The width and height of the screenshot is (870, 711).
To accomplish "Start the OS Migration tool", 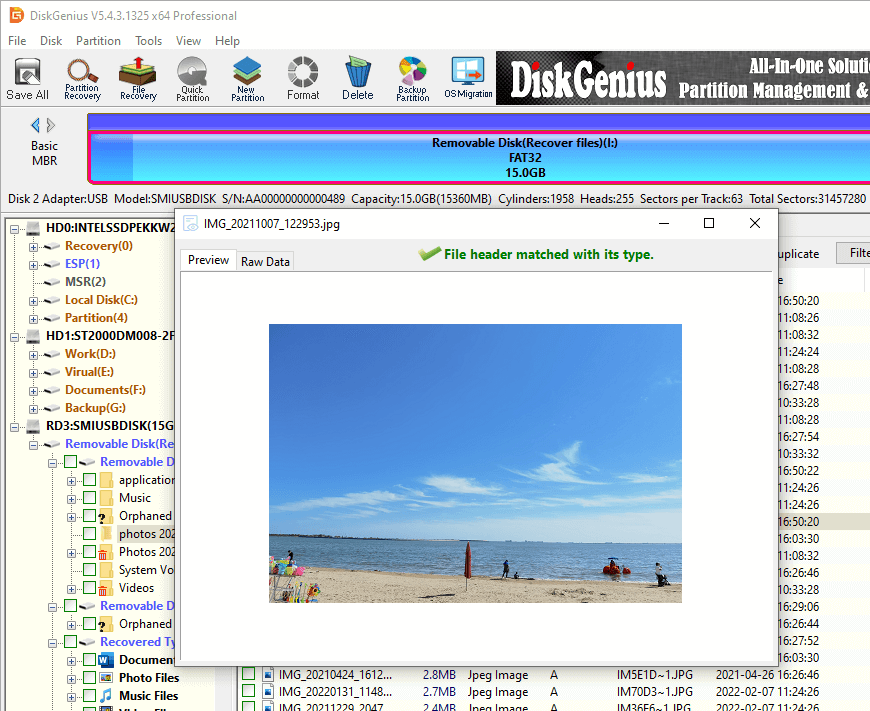I will pos(468,78).
